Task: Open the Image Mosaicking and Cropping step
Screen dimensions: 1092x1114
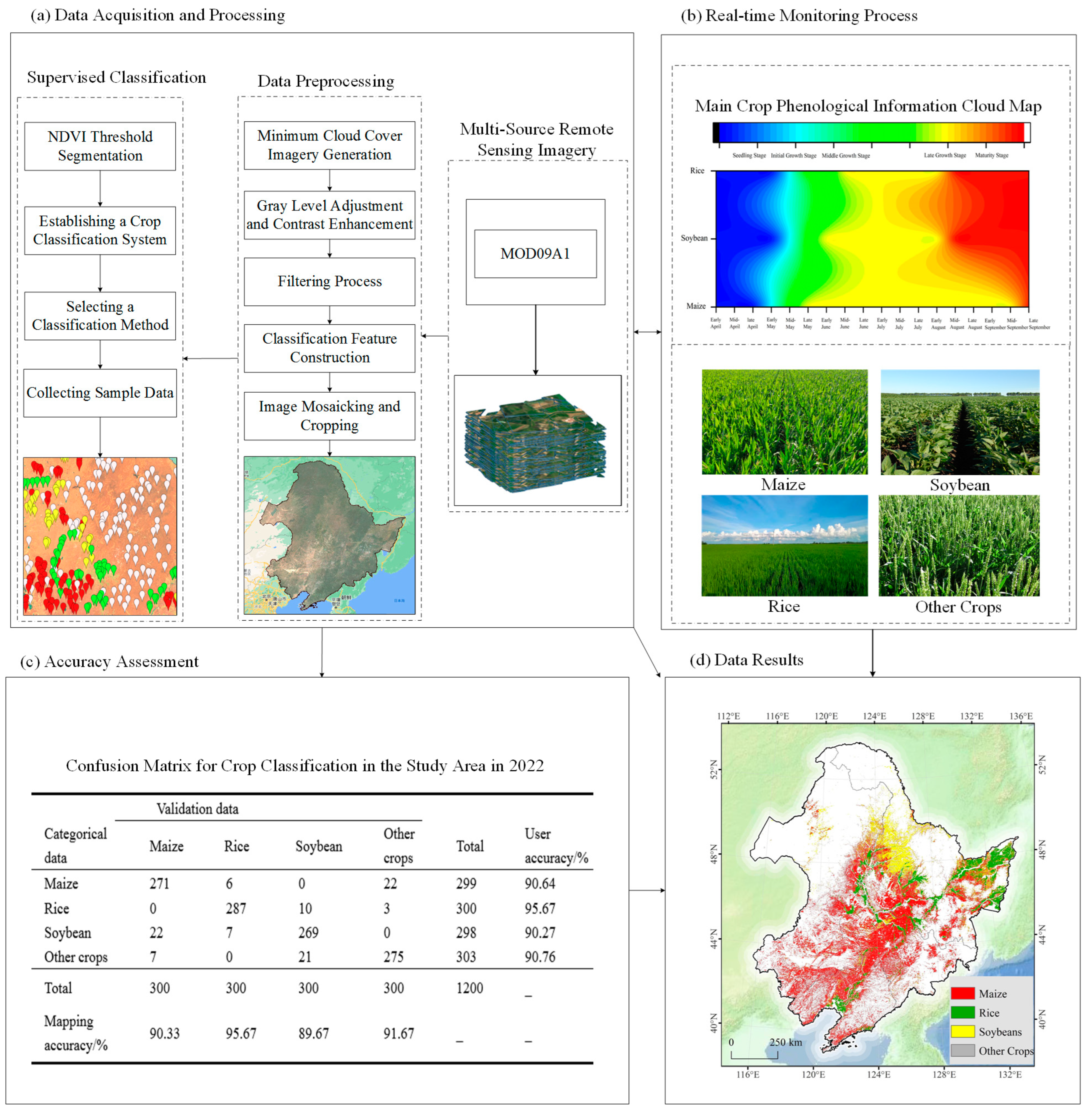Action: coord(329,416)
